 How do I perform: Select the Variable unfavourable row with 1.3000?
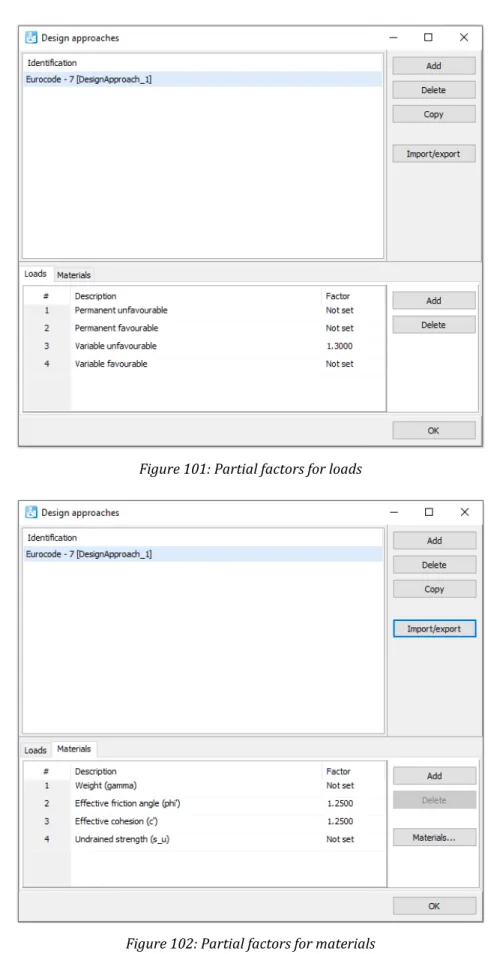coord(204,346)
